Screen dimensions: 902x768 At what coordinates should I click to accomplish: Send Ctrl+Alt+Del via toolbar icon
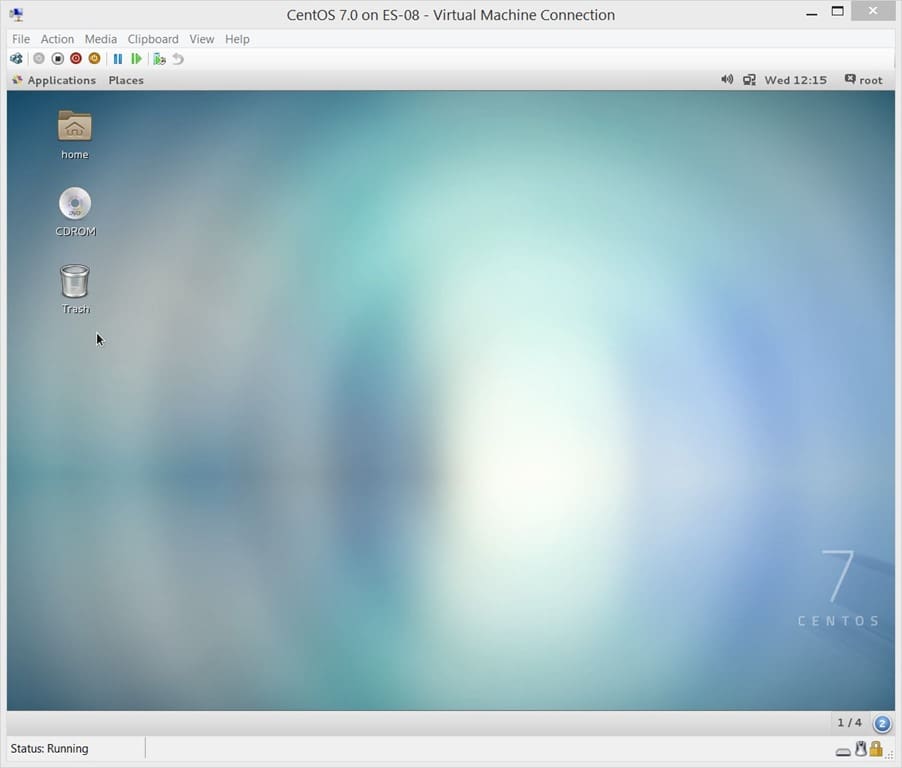(x=16, y=59)
